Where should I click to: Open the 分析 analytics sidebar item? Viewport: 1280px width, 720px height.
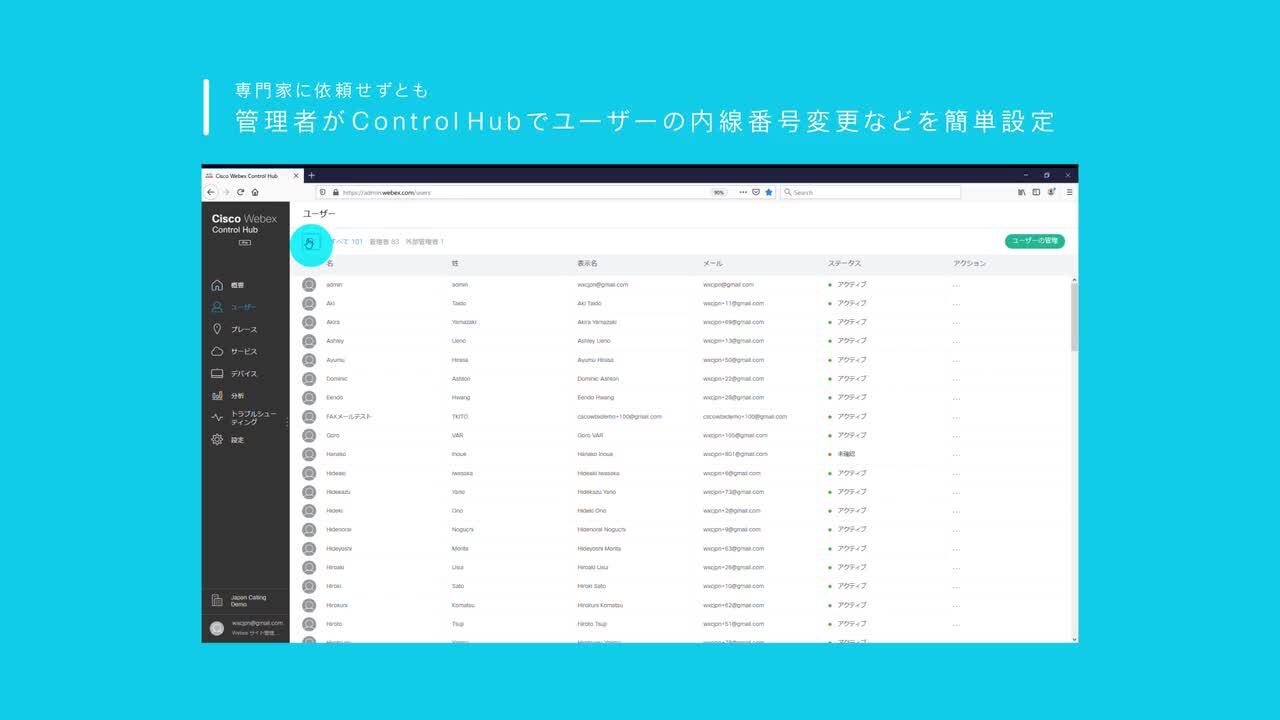click(230, 395)
